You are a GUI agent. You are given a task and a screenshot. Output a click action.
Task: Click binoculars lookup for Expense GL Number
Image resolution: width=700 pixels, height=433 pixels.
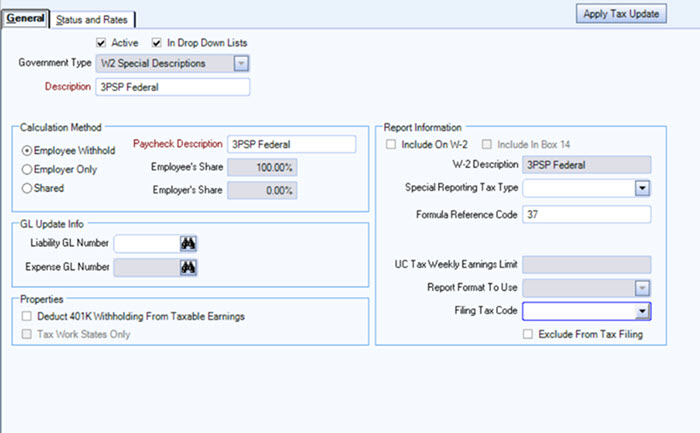coord(187,267)
